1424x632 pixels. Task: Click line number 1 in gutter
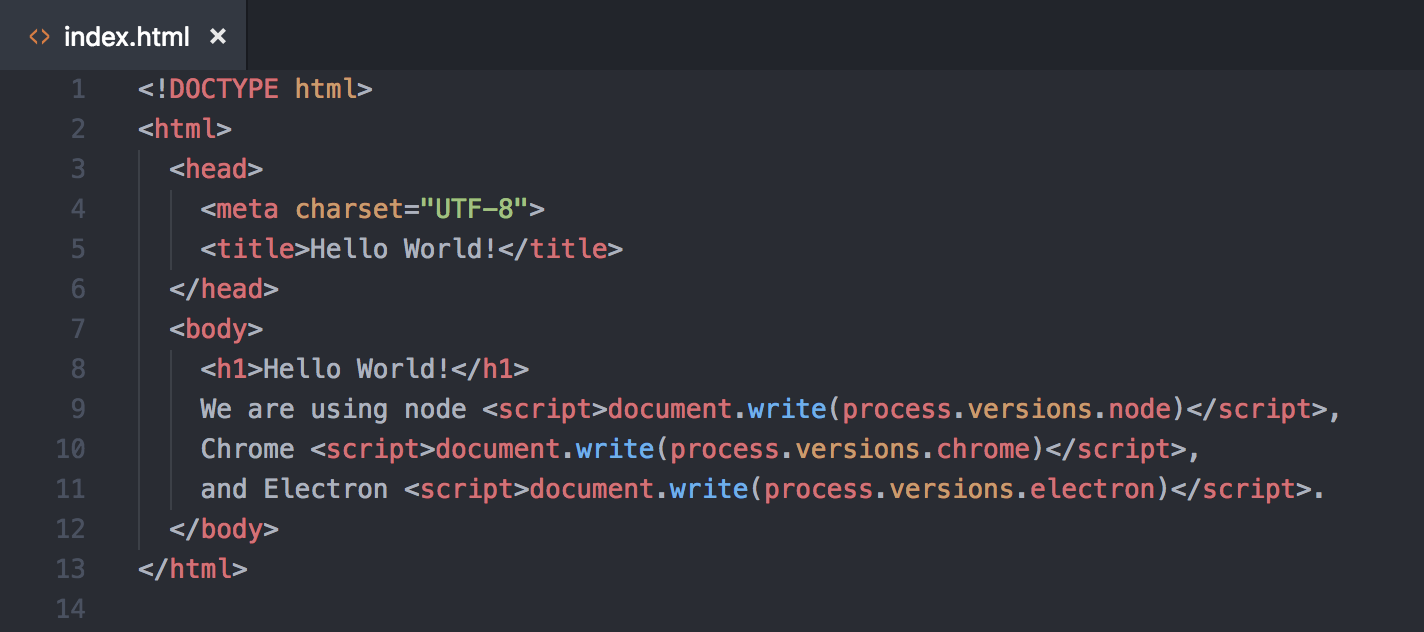[x=78, y=89]
